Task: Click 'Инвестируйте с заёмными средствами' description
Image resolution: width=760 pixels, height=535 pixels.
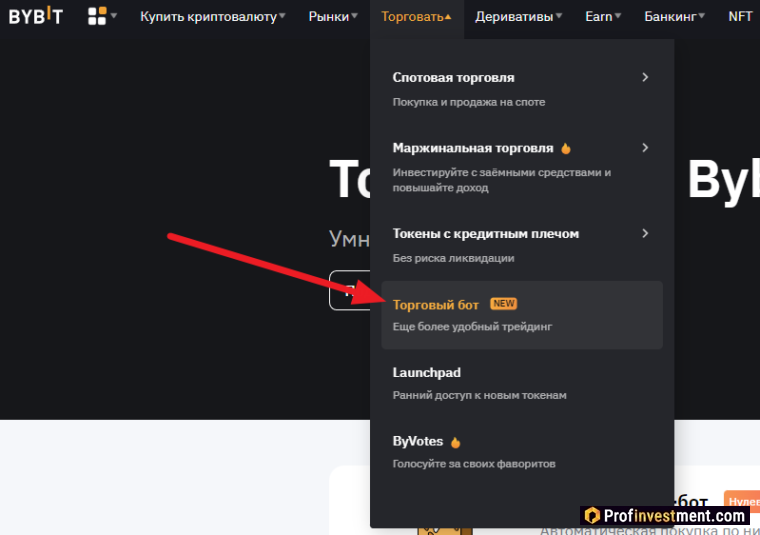Action: [502, 180]
